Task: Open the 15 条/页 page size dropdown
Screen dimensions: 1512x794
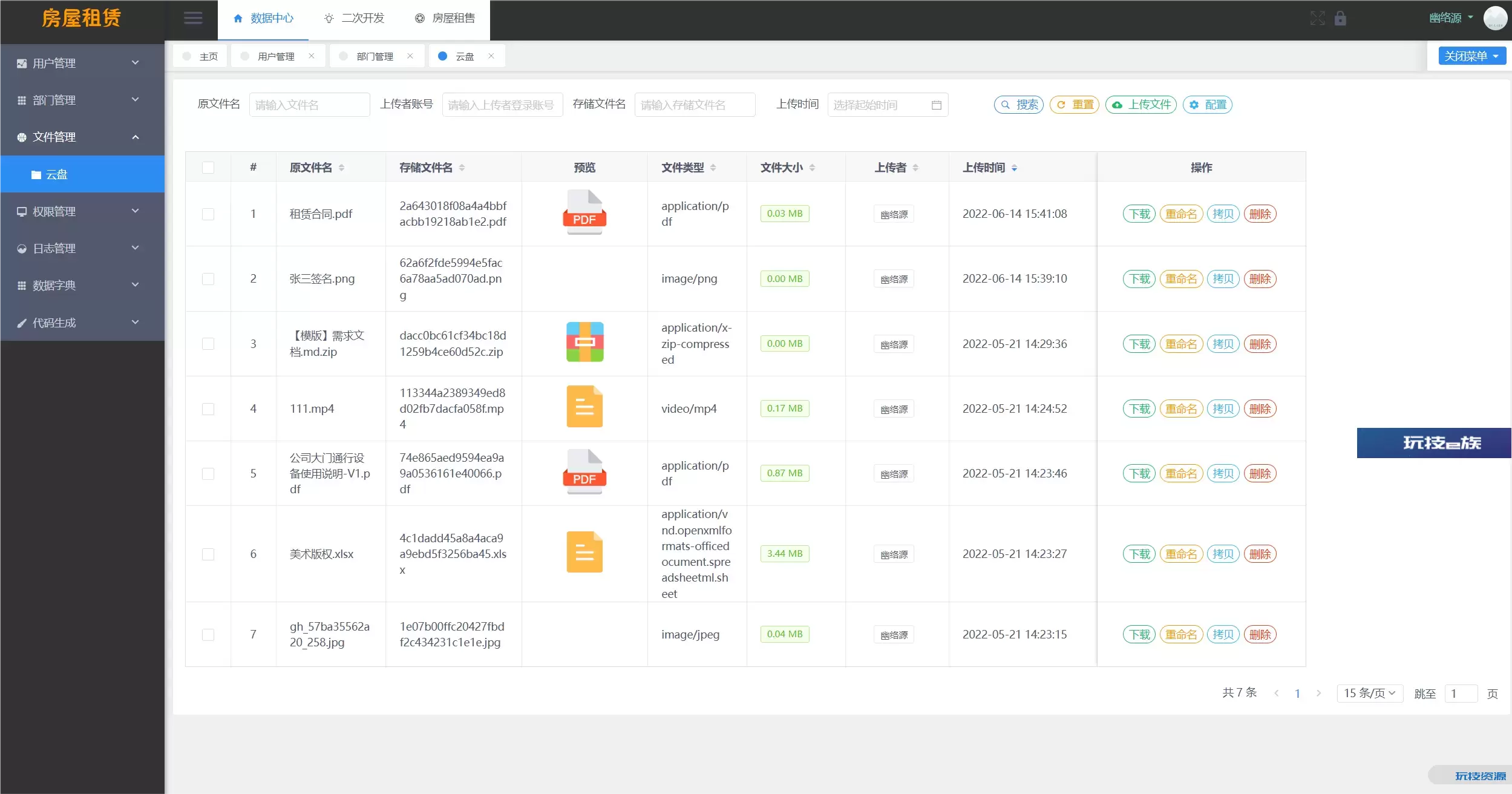Action: [1370, 693]
